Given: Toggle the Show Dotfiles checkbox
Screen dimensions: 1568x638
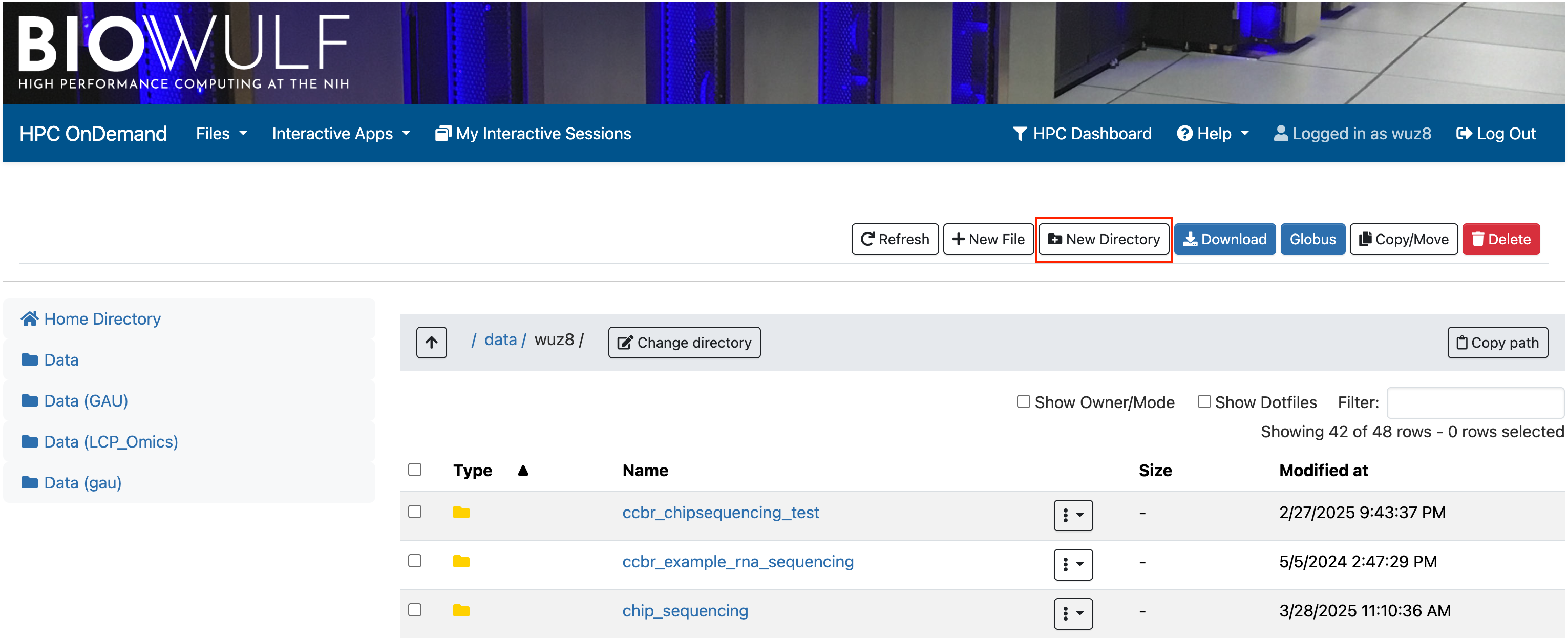Looking at the screenshot, I should 1203,401.
